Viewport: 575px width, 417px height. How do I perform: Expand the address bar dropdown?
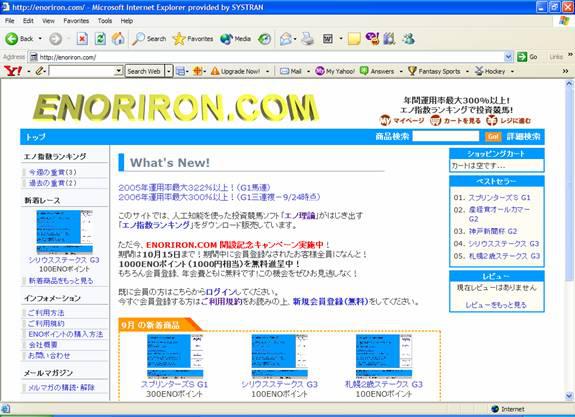coord(508,57)
